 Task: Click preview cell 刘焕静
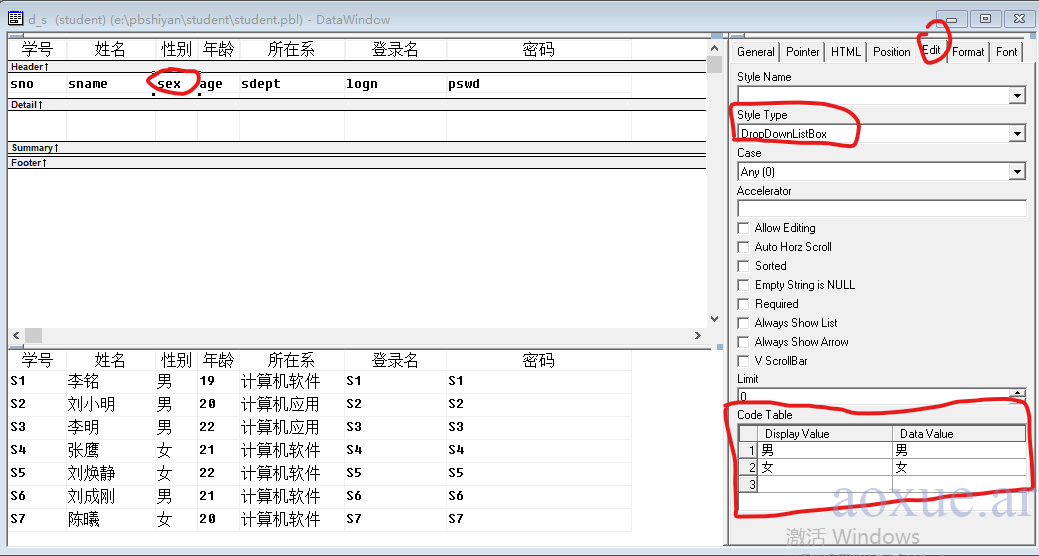[x=91, y=473]
